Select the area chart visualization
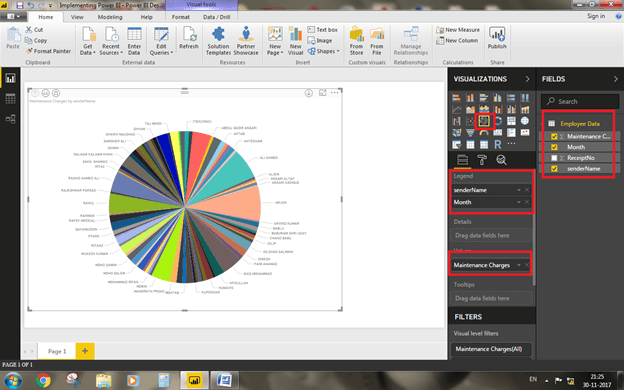 (x=470, y=109)
